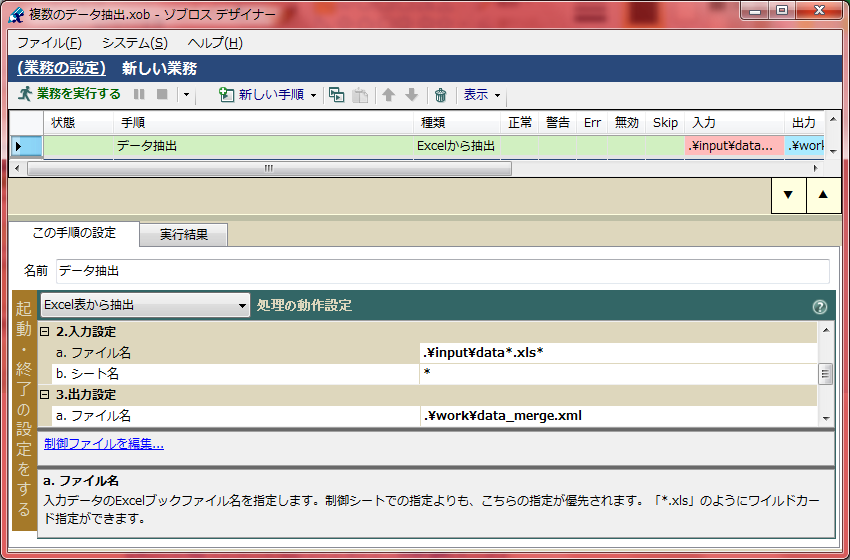This screenshot has width=850, height=560.
Task: Open the Excel表から抽出 combo box
Action: (x=145, y=305)
